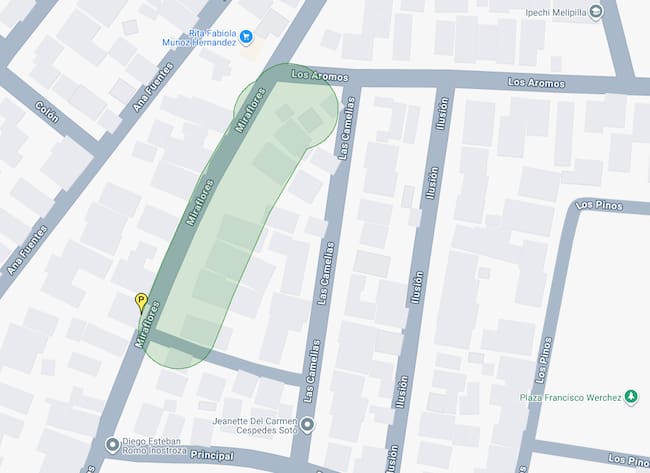Select the Diego Esteban Romo Inostroza text

coord(154,446)
